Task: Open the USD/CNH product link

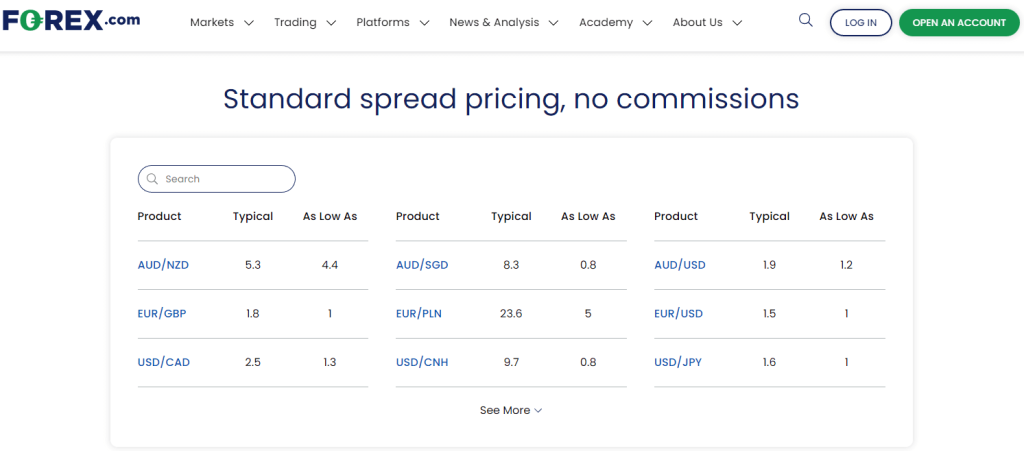Action: (422, 362)
